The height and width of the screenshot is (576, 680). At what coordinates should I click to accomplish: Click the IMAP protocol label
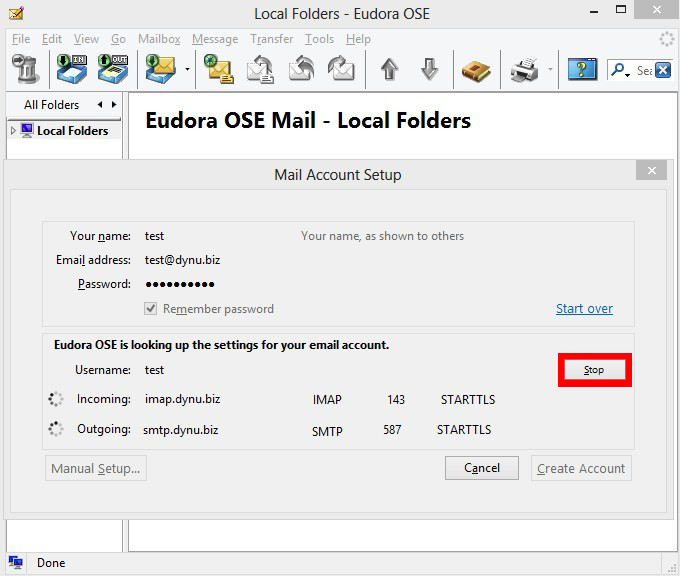pos(327,399)
